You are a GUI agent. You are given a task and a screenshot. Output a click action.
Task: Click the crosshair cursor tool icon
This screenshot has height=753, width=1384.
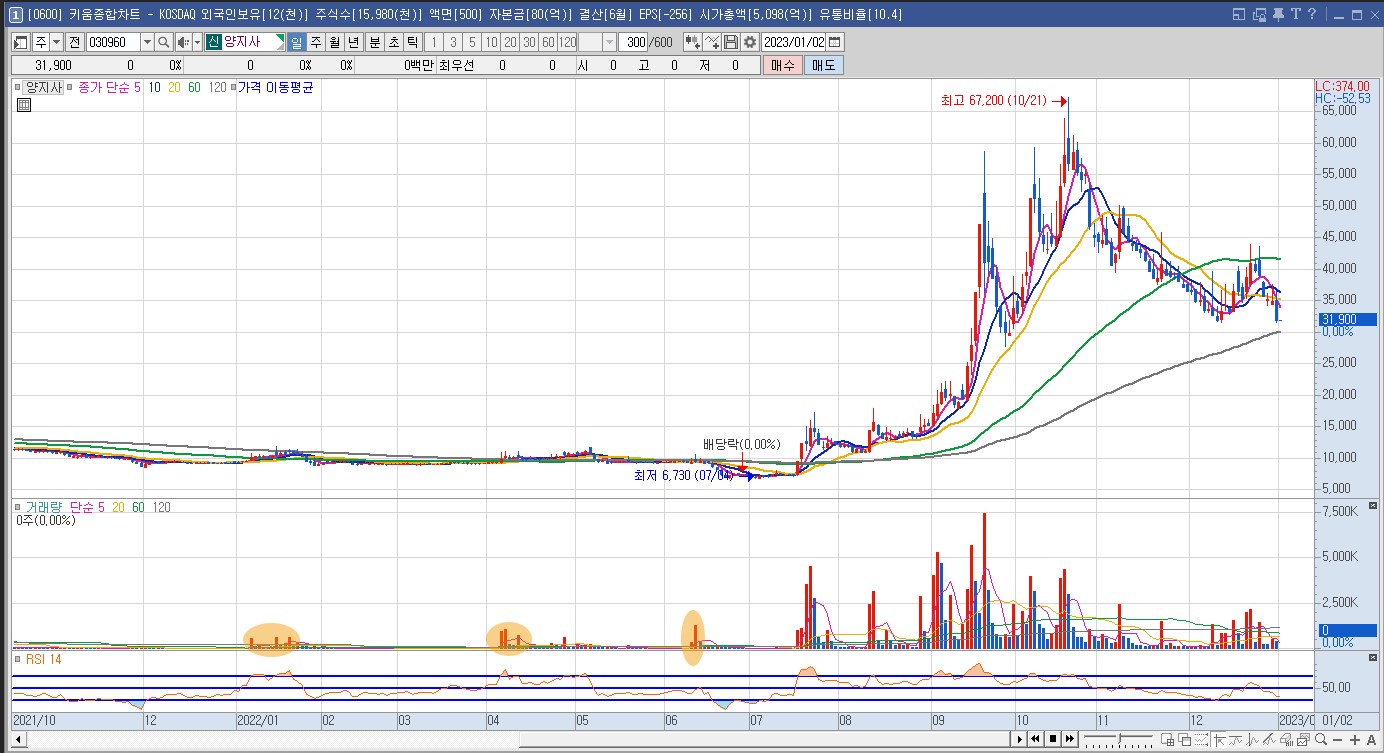pos(1218,739)
